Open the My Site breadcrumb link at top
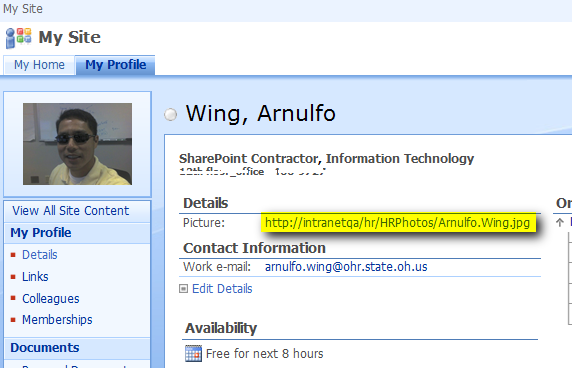This screenshot has height=368, width=572. 23,8
